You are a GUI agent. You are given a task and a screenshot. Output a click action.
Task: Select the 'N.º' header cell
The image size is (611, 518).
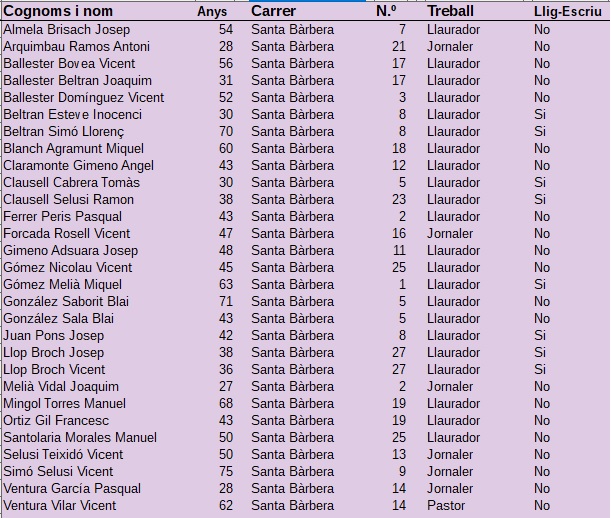tap(386, 11)
